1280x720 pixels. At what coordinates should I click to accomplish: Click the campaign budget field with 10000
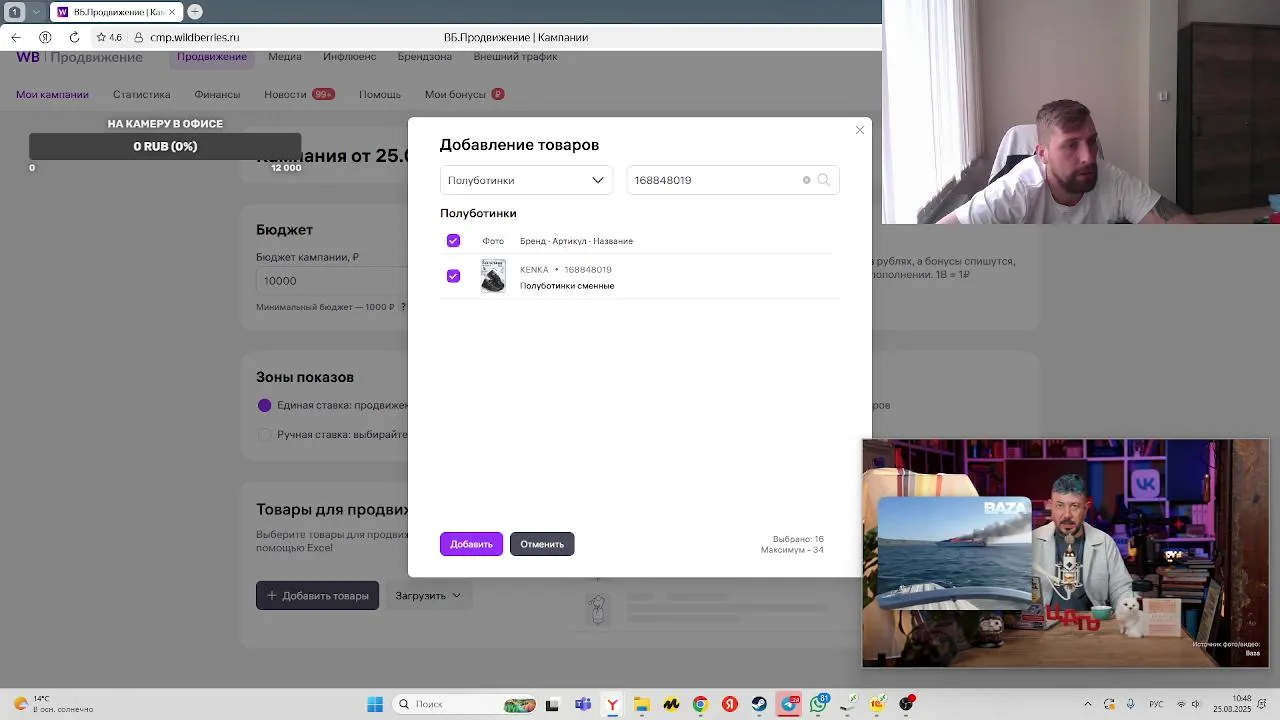[x=330, y=281]
